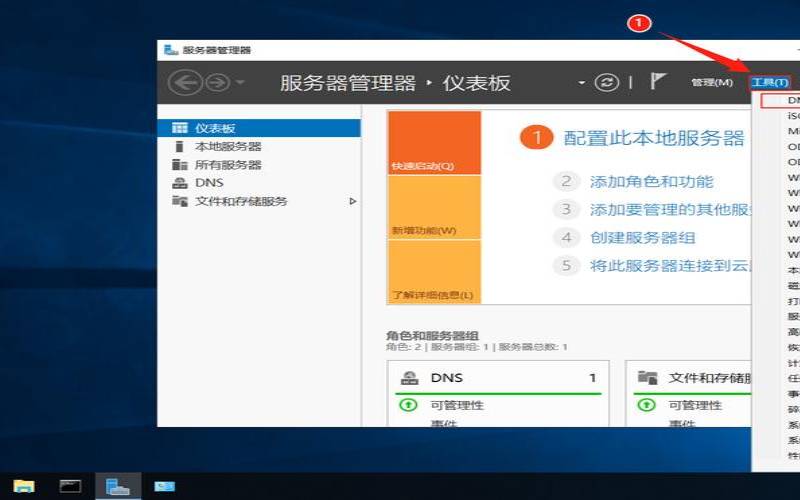Open the navigation history dropdown arrow
Viewport: 800px width, 500px height.
coord(240,82)
